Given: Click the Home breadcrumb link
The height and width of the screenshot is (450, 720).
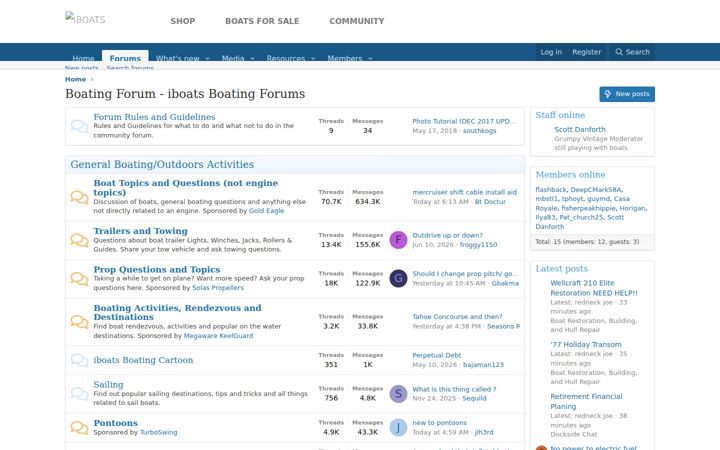Looking at the screenshot, I should 75,79.
